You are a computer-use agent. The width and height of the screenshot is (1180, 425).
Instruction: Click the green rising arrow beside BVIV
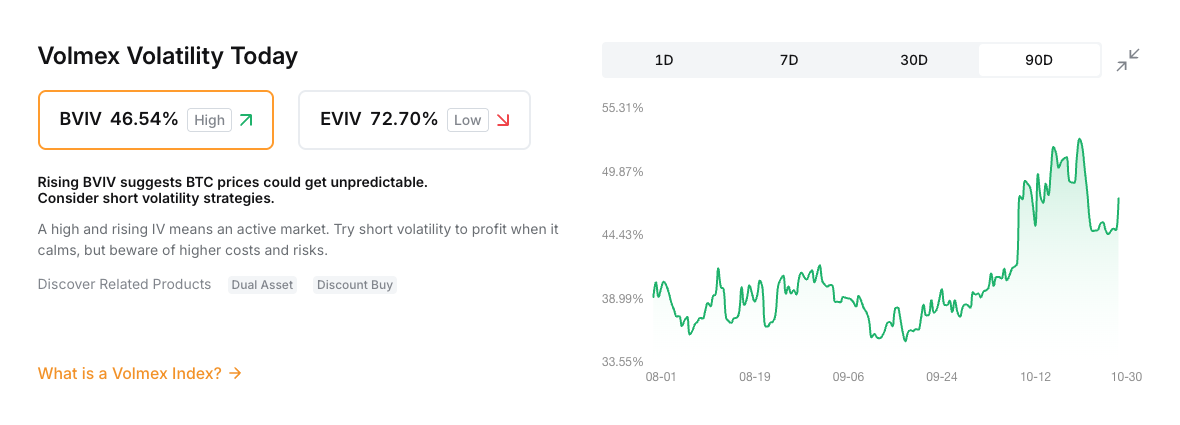click(246, 120)
